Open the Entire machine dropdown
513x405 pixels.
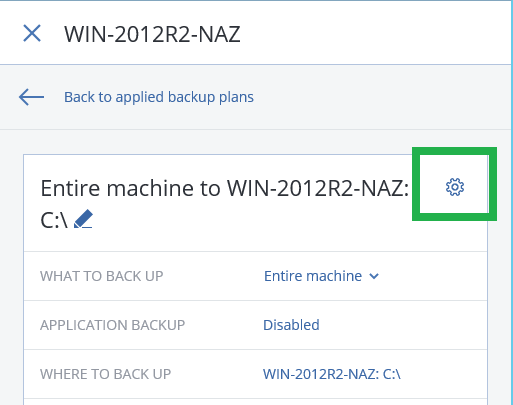321,276
